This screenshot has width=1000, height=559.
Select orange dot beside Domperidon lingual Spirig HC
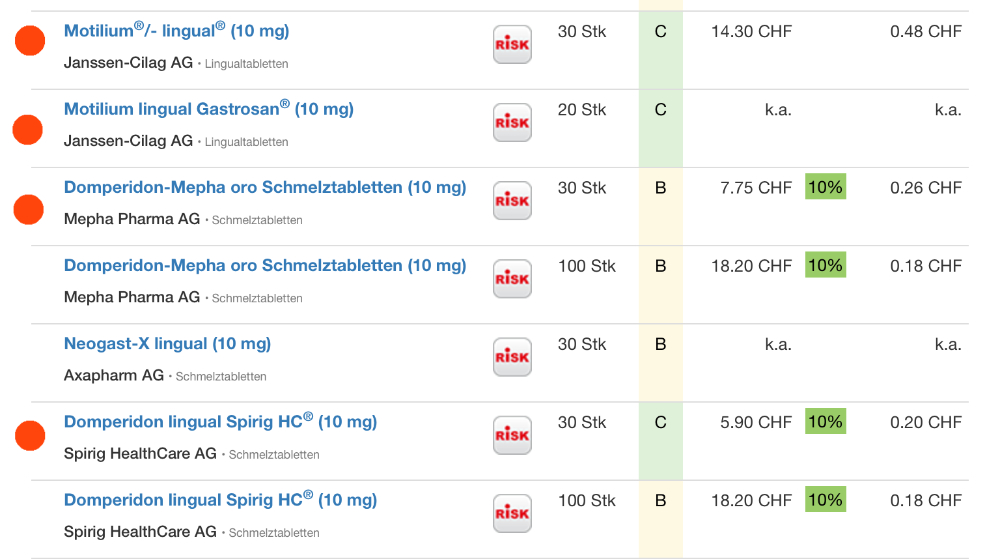(30, 436)
